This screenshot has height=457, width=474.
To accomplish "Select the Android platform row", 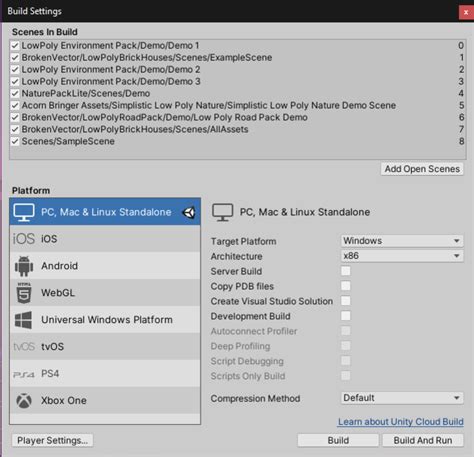I will [105, 266].
